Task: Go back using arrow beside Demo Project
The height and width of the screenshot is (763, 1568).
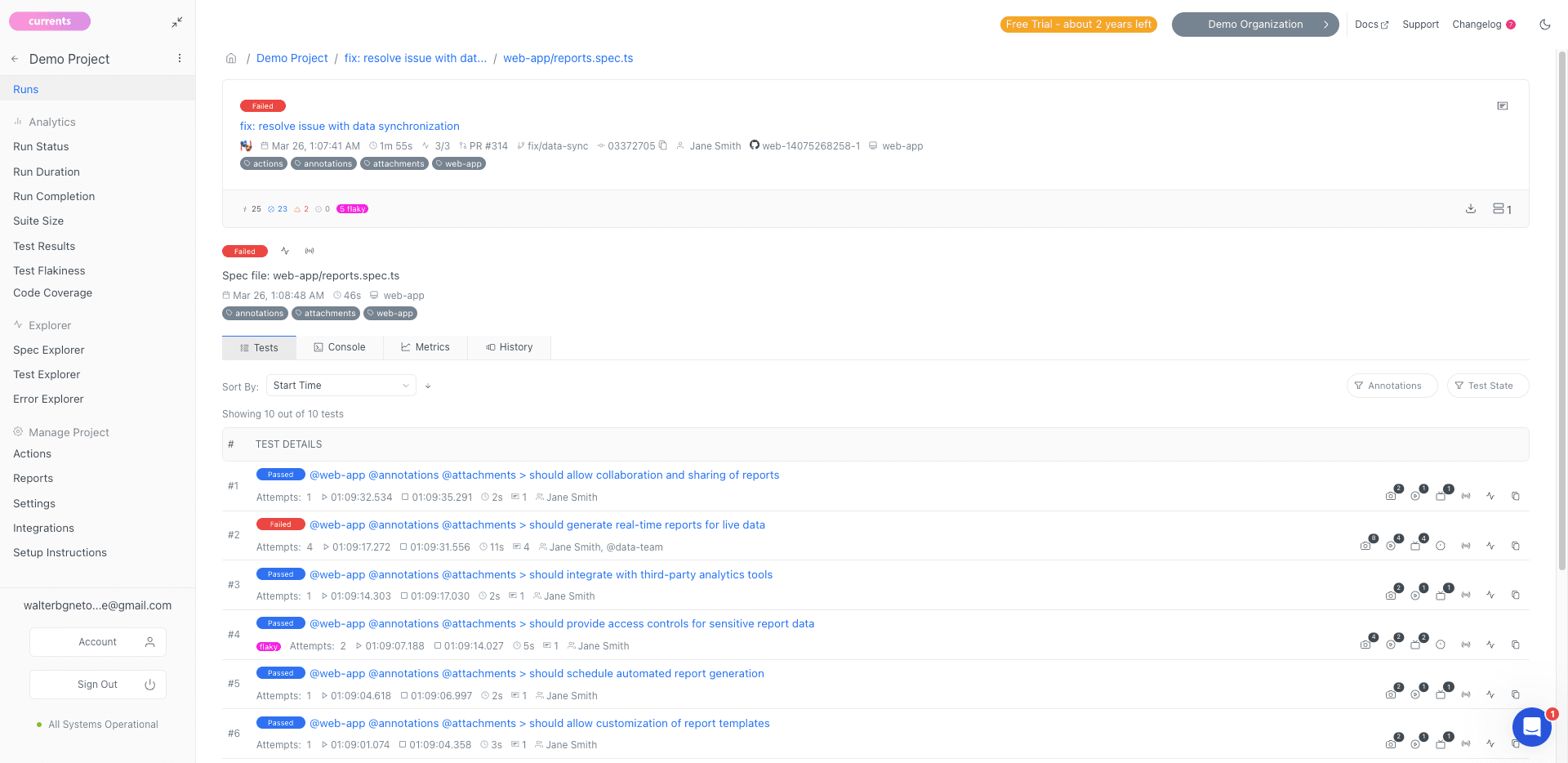Action: click(15, 59)
